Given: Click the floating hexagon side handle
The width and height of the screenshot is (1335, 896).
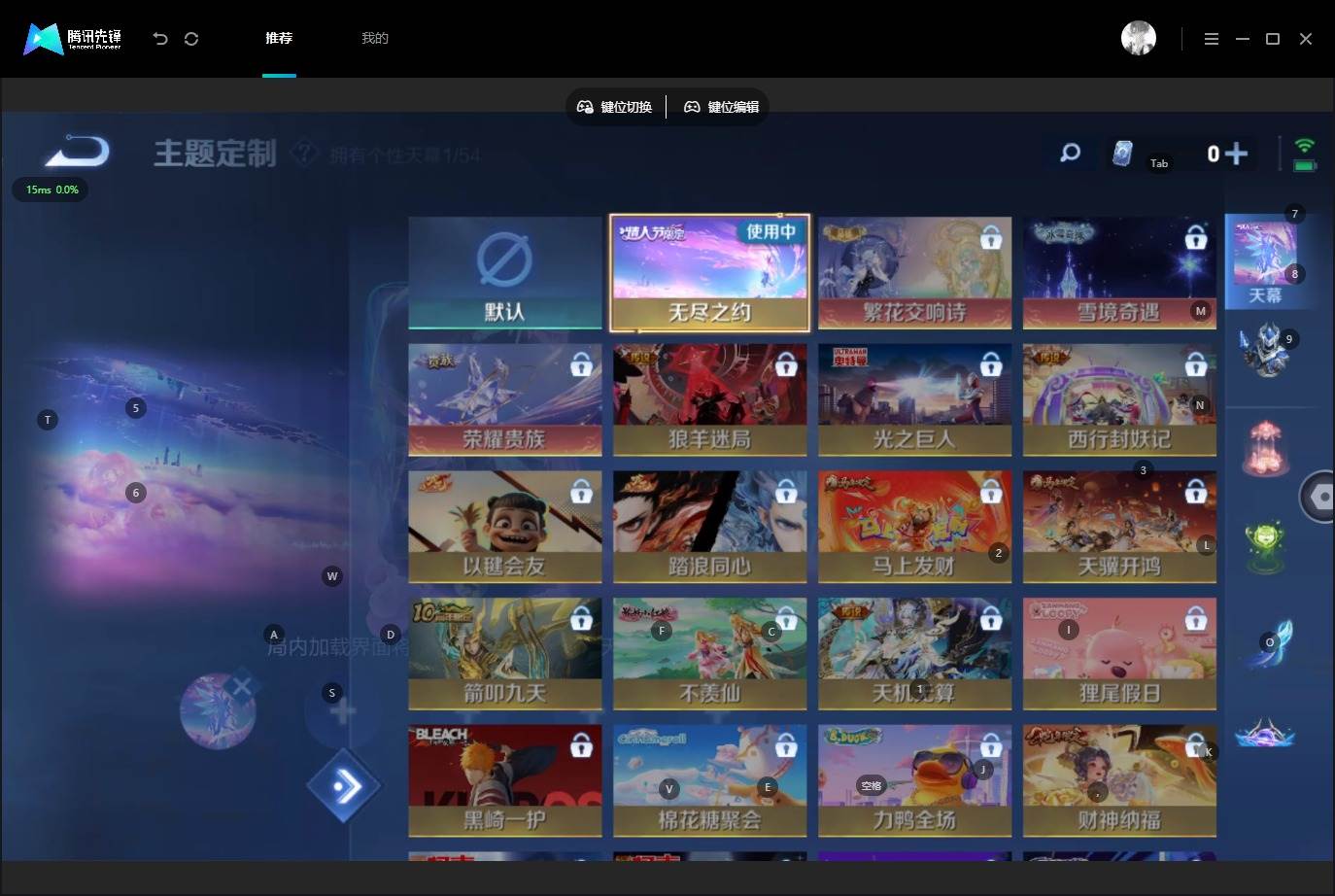Looking at the screenshot, I should pos(1318,497).
